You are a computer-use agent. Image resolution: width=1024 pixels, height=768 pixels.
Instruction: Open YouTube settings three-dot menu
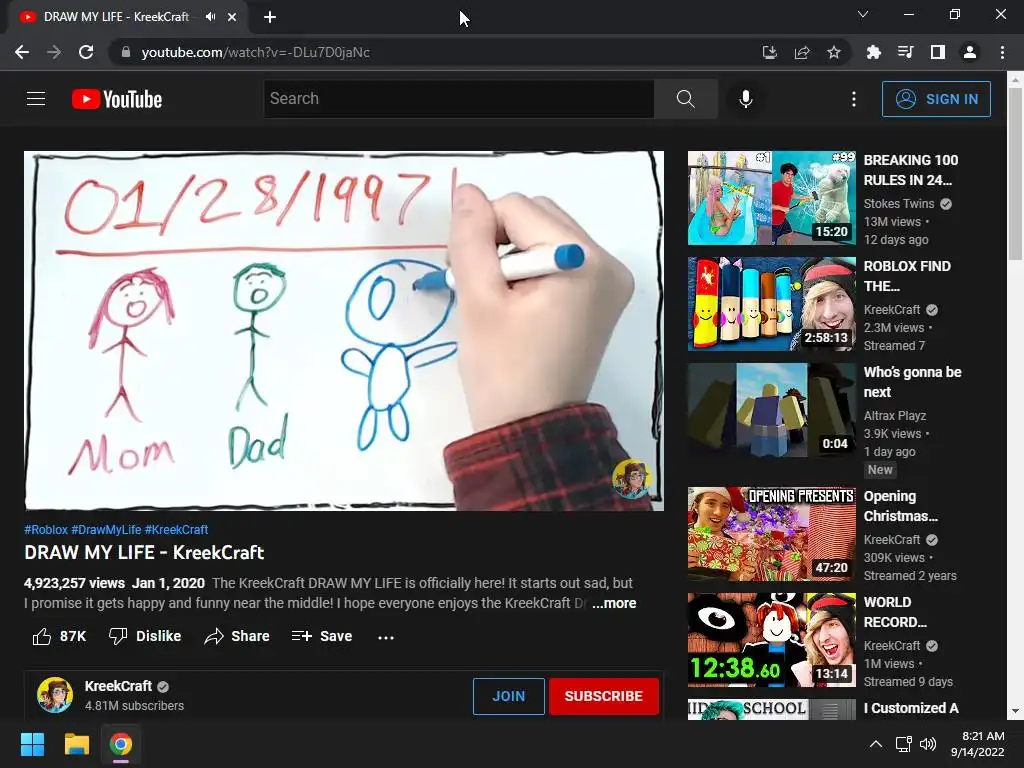point(854,99)
